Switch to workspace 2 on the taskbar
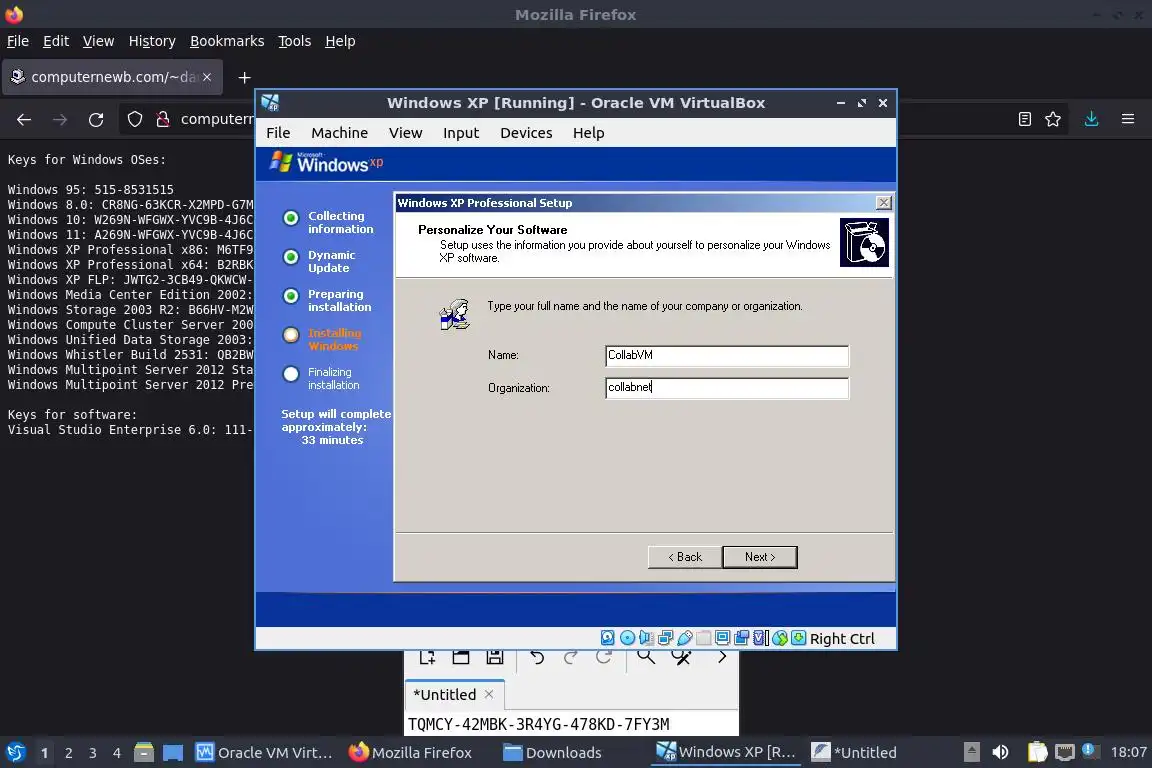 point(69,753)
